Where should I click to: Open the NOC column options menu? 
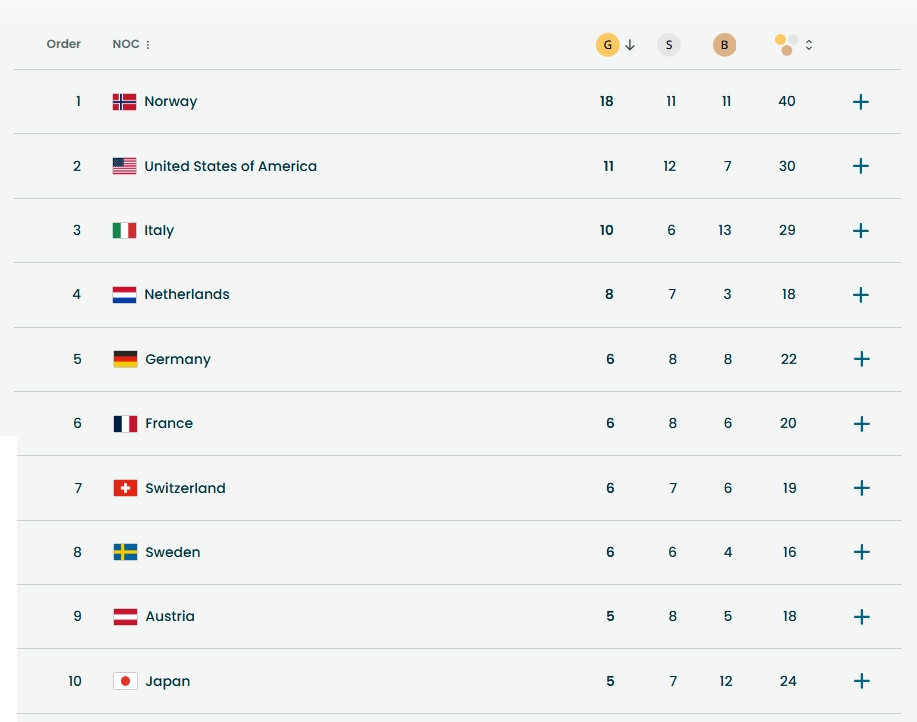(x=148, y=45)
